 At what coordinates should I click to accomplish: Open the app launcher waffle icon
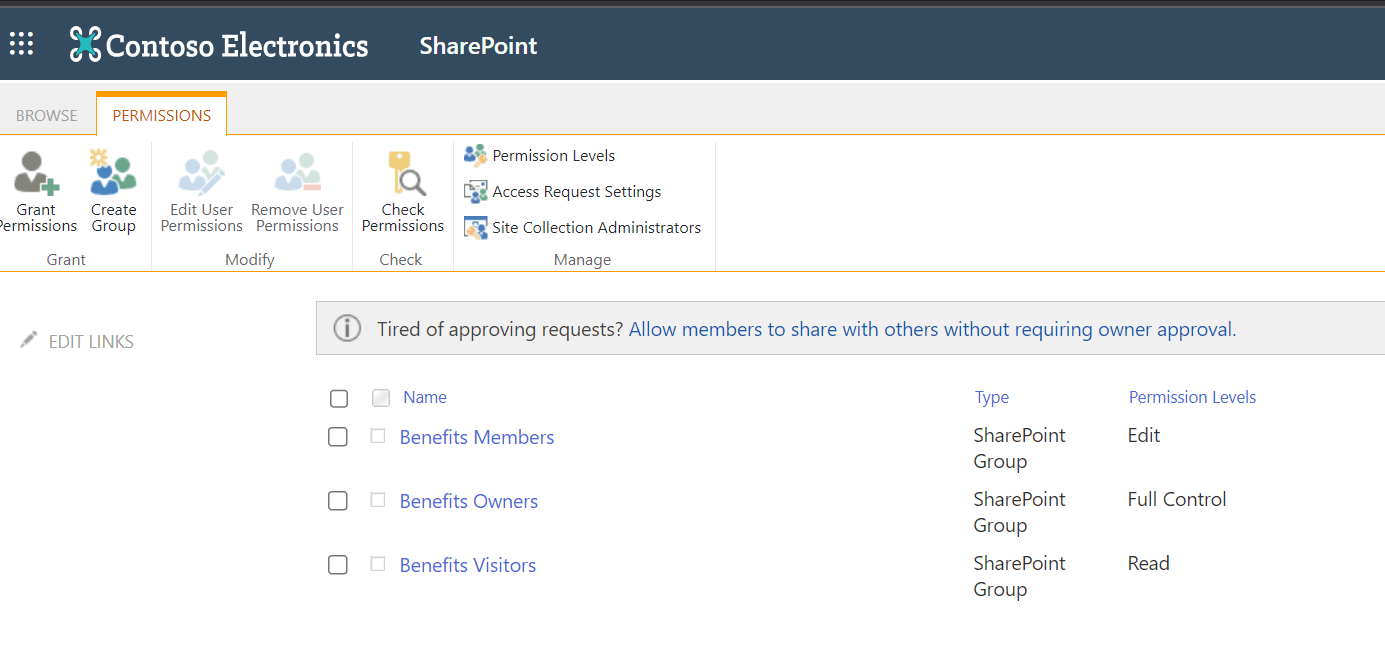click(21, 44)
